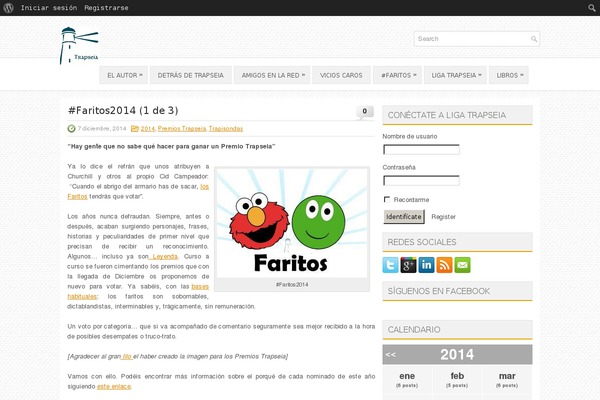600x400 pixels.
Task: Open the VICIOS CAROS menu item
Action: tap(341, 75)
